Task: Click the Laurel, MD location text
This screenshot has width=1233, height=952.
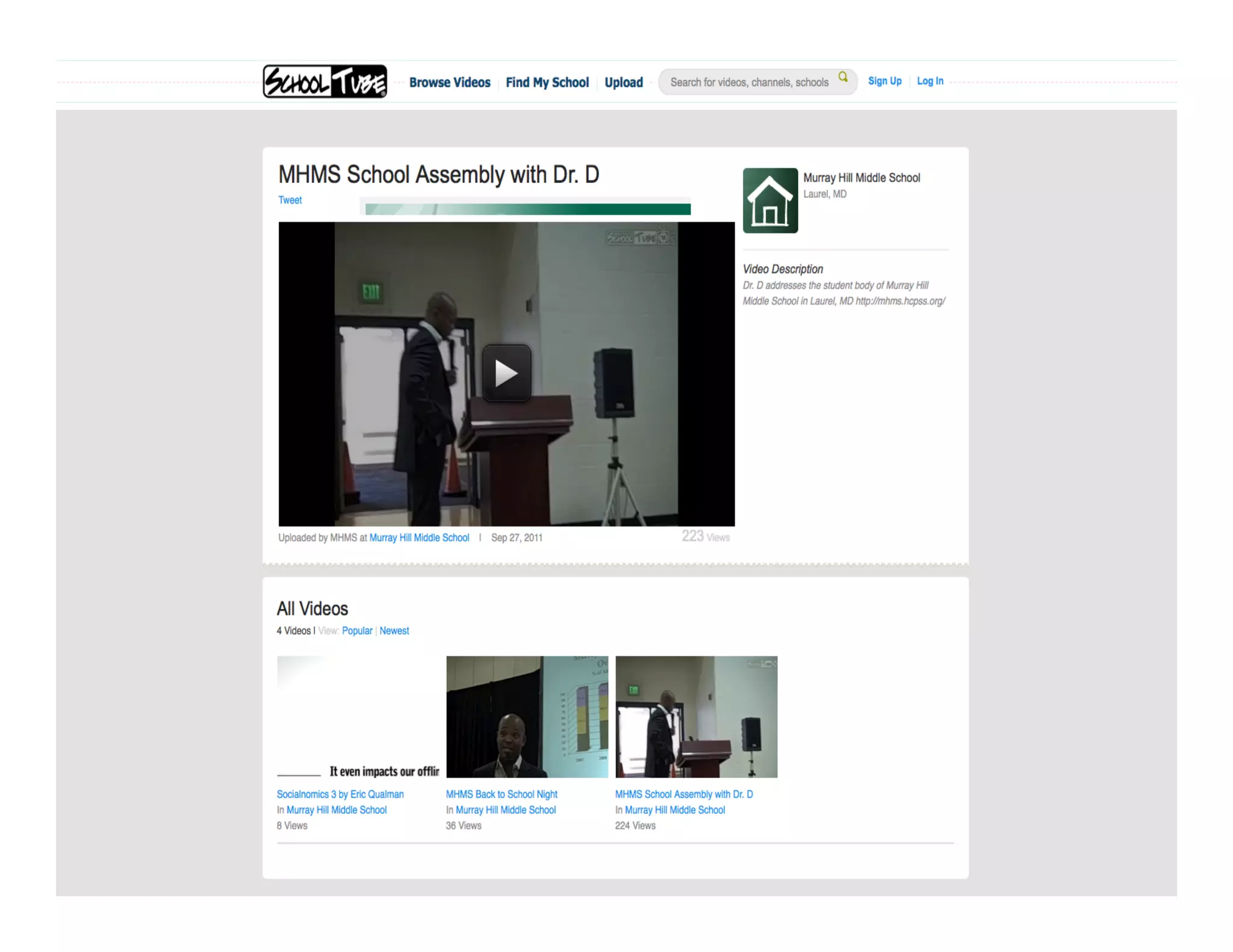Action: tap(825, 194)
